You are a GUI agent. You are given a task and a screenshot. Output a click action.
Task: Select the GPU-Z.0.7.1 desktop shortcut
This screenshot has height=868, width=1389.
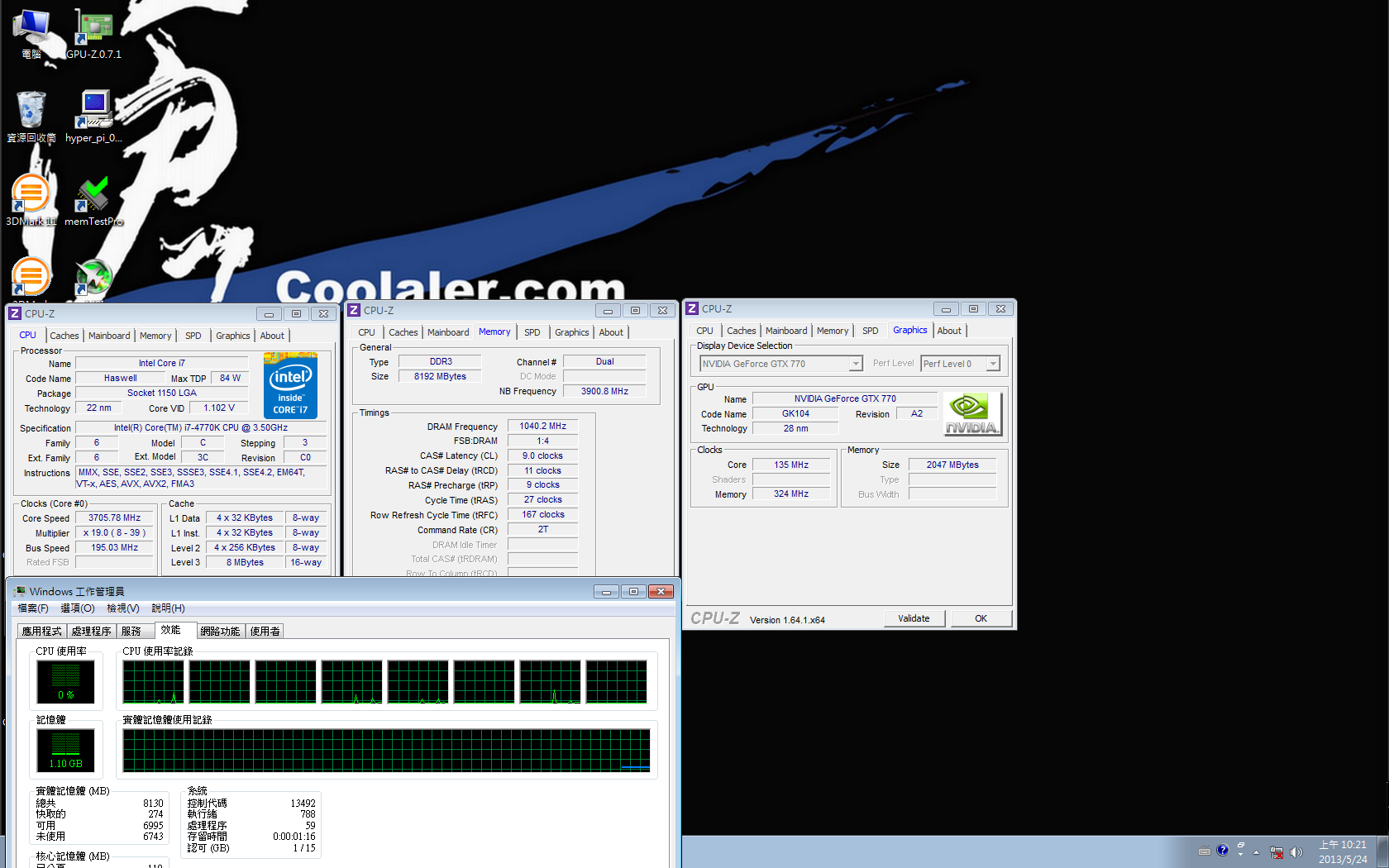[93, 33]
